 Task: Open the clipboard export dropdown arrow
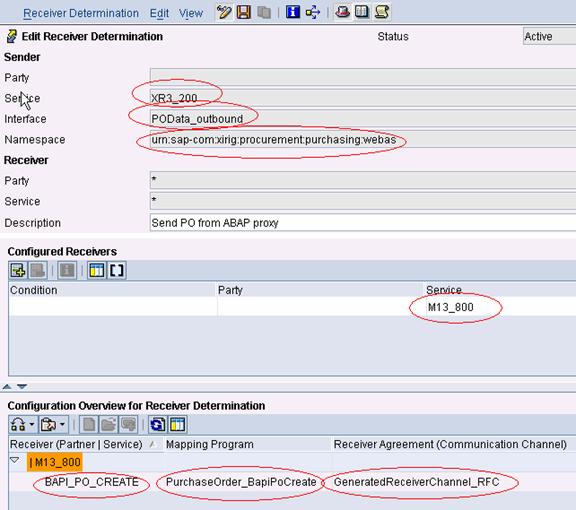(x=62, y=424)
